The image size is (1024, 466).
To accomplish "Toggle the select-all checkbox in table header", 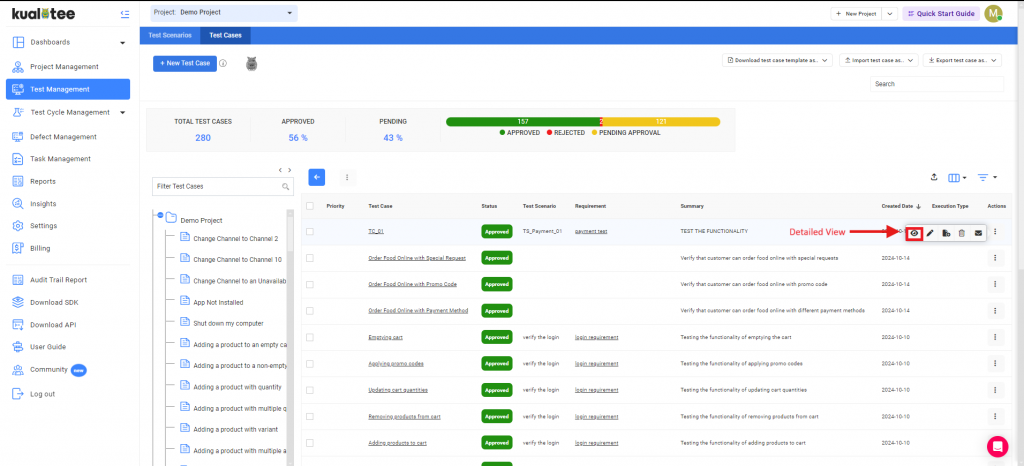I will tap(310, 206).
